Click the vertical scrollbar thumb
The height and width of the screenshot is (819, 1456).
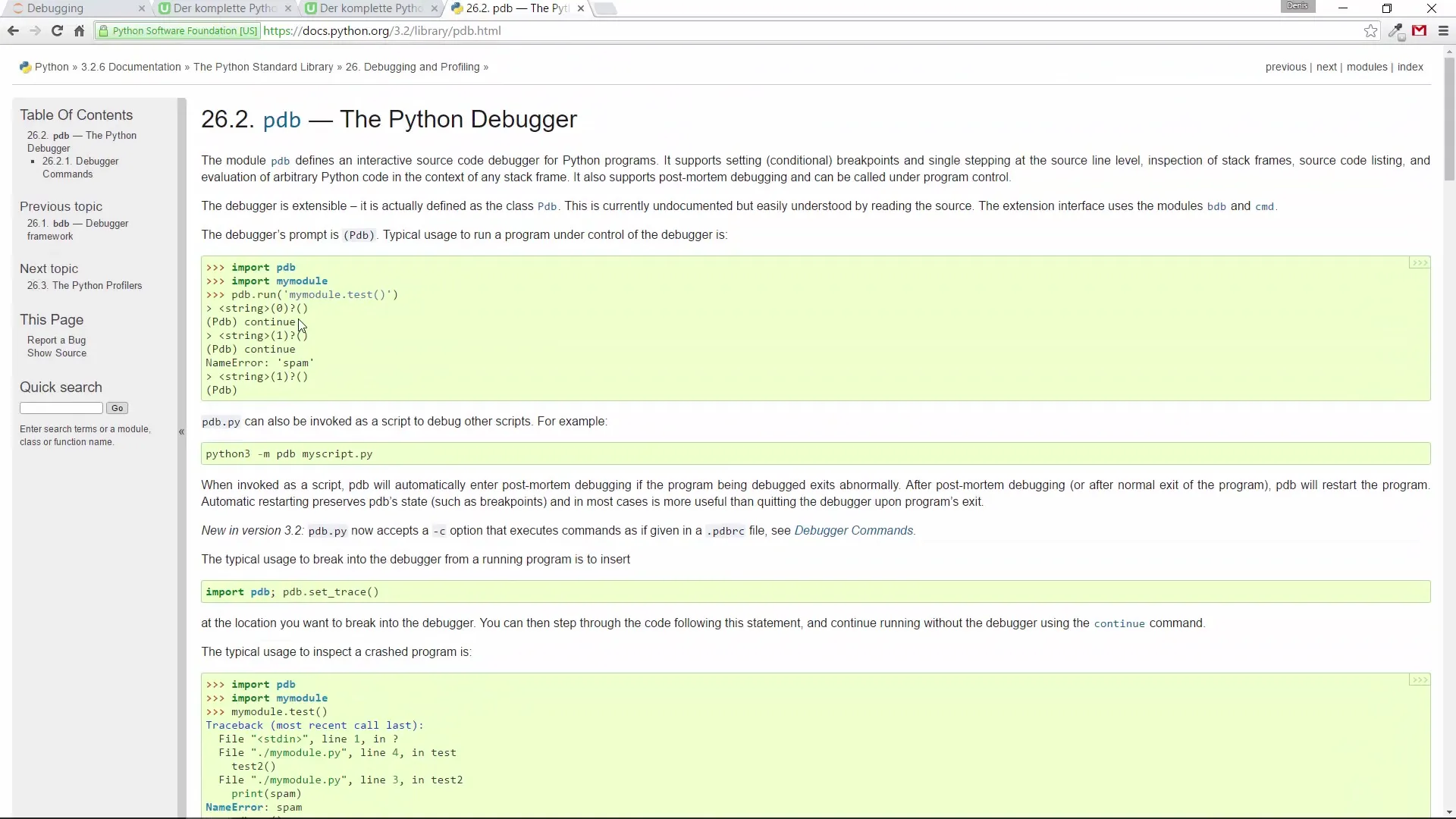(x=1449, y=119)
